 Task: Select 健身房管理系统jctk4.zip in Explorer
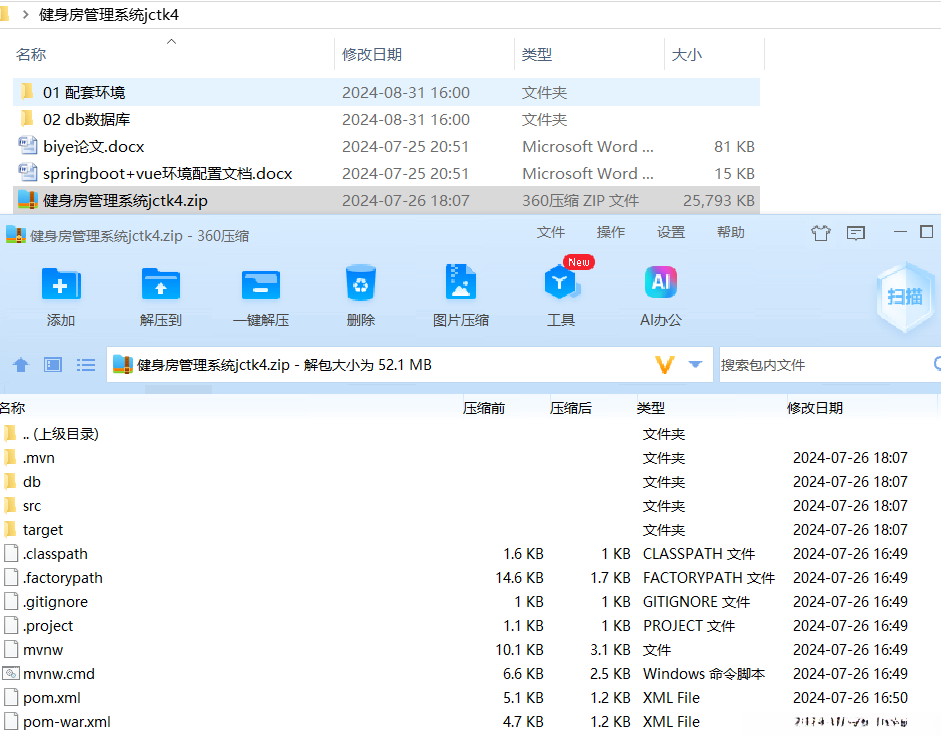coord(386,200)
